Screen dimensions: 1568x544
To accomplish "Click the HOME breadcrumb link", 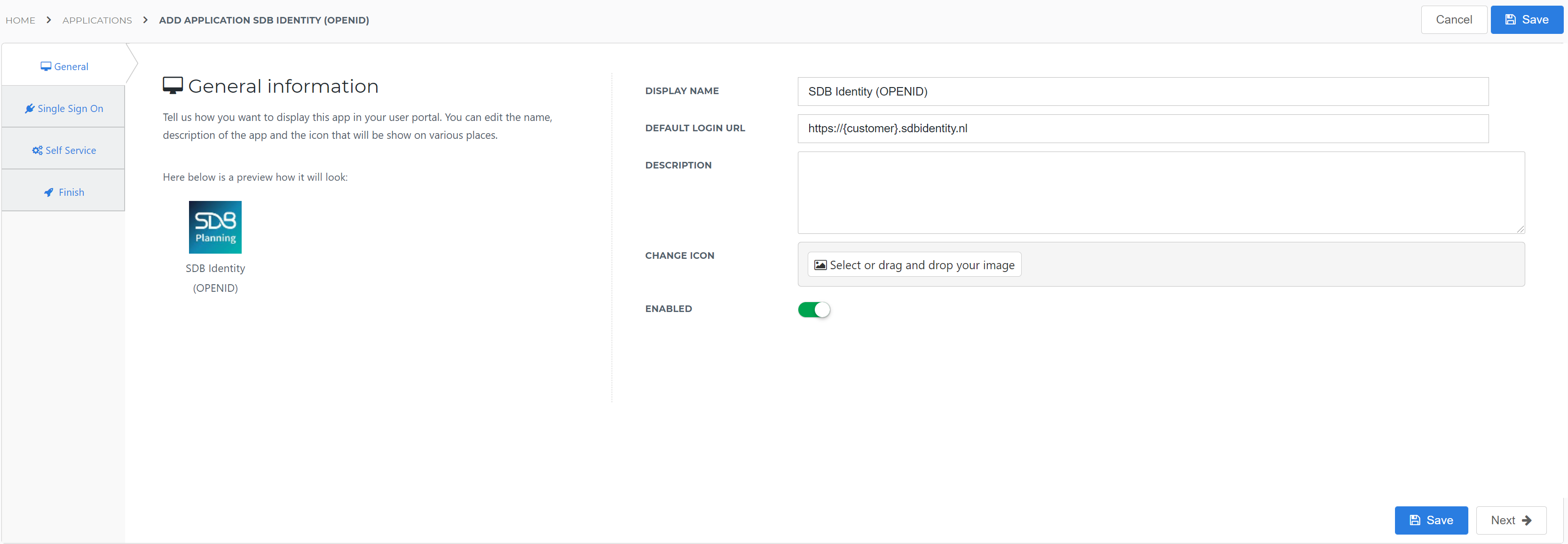I will pos(20,20).
